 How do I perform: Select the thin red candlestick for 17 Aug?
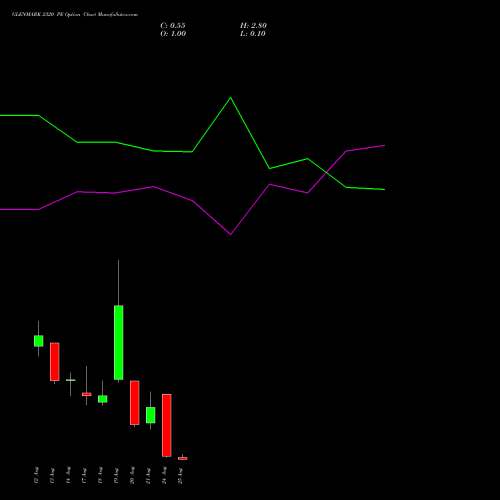click(x=87, y=394)
